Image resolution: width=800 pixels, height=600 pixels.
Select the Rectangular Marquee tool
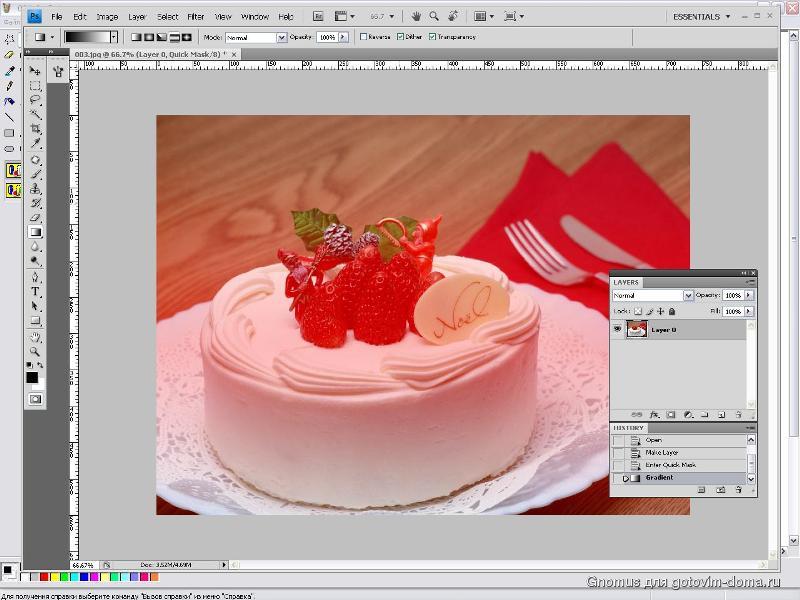[x=35, y=85]
